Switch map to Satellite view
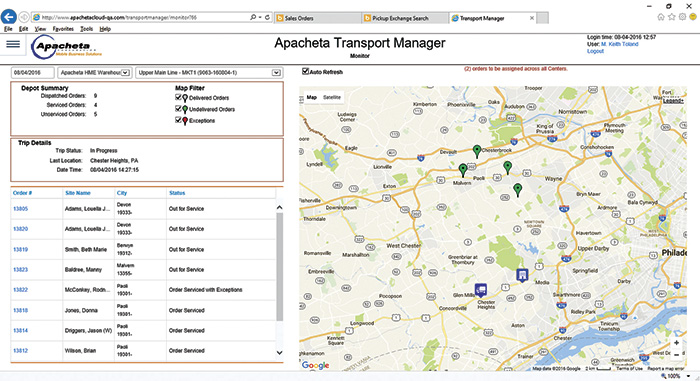Image resolution: width=700 pixels, height=381 pixels. [x=332, y=97]
